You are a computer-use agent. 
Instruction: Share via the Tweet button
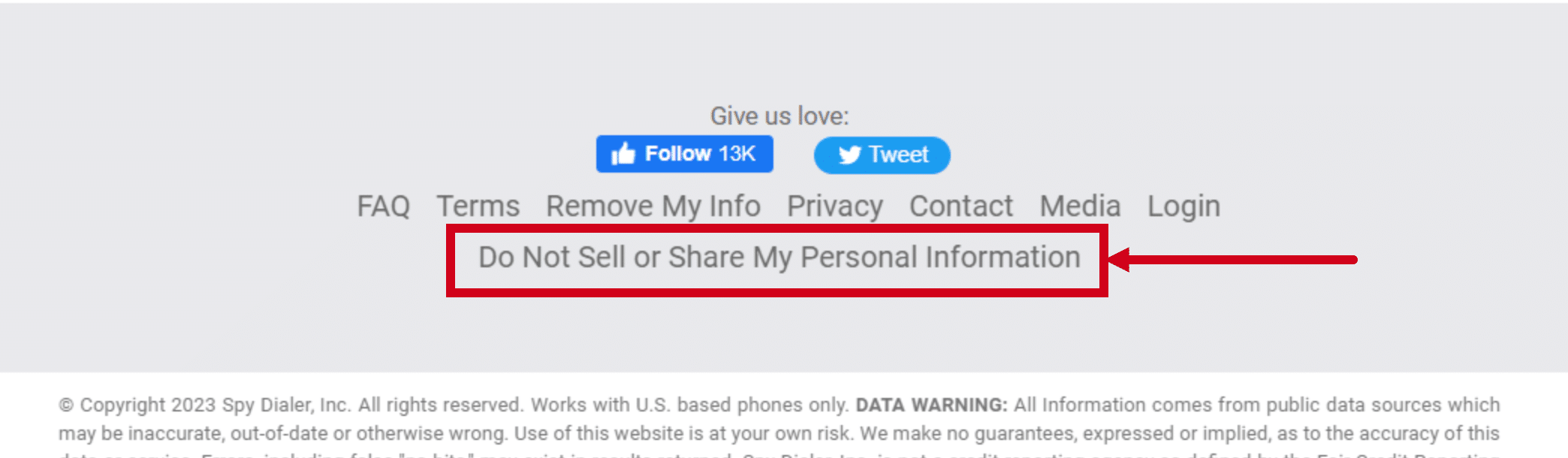pos(882,155)
